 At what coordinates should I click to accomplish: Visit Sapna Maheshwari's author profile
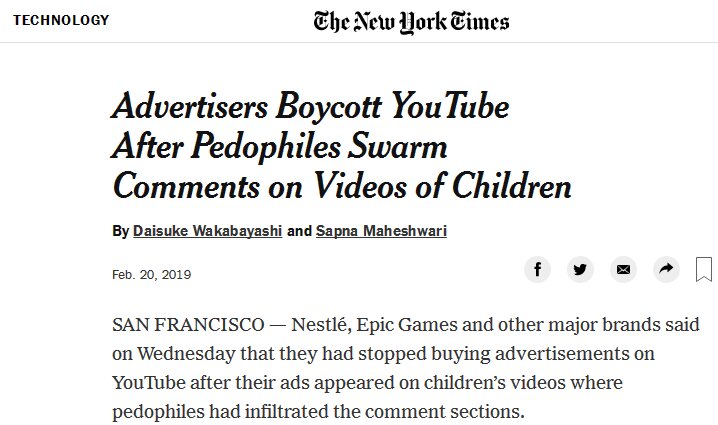pos(381,231)
